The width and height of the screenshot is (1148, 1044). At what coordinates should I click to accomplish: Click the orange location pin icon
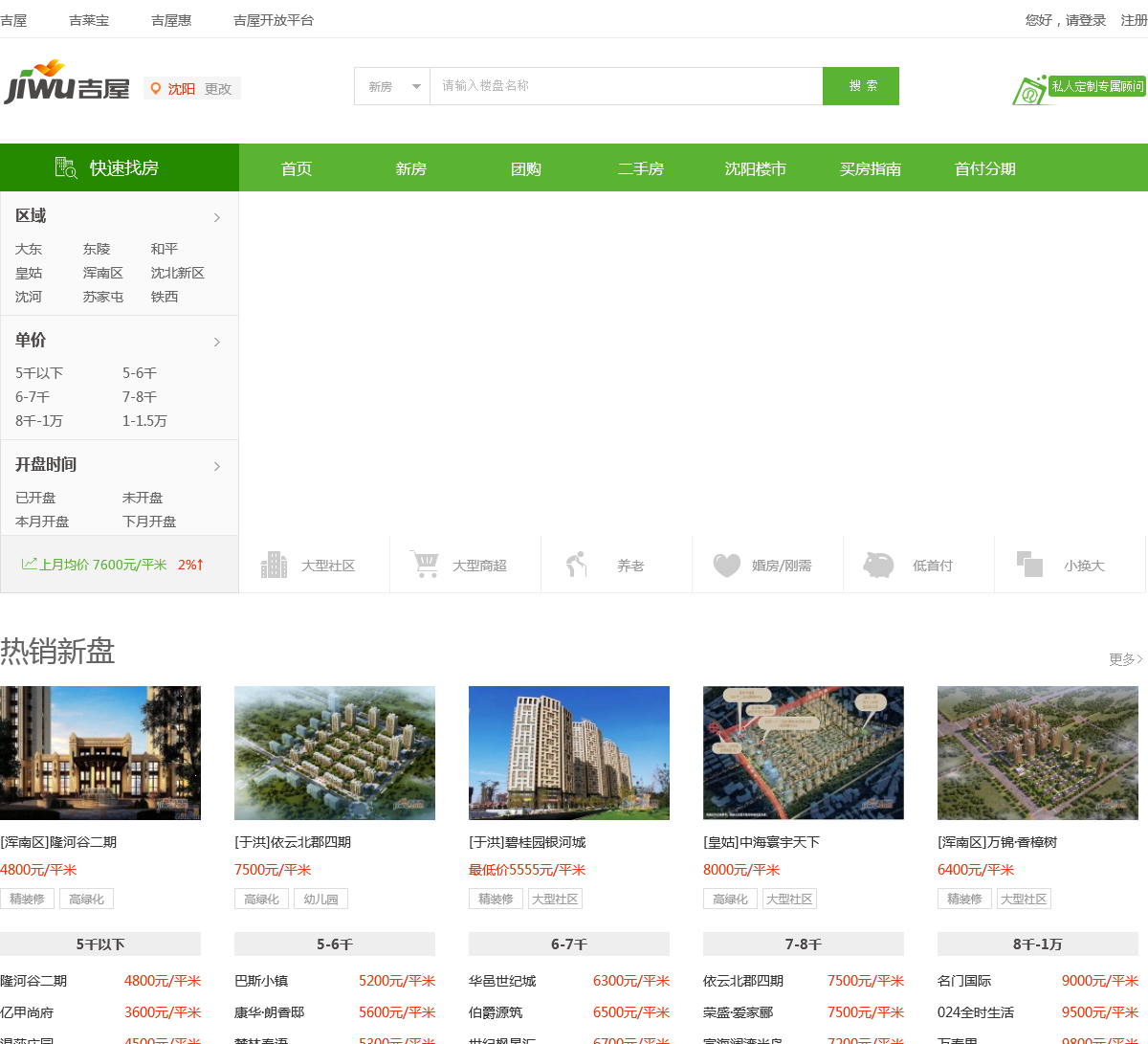click(156, 89)
